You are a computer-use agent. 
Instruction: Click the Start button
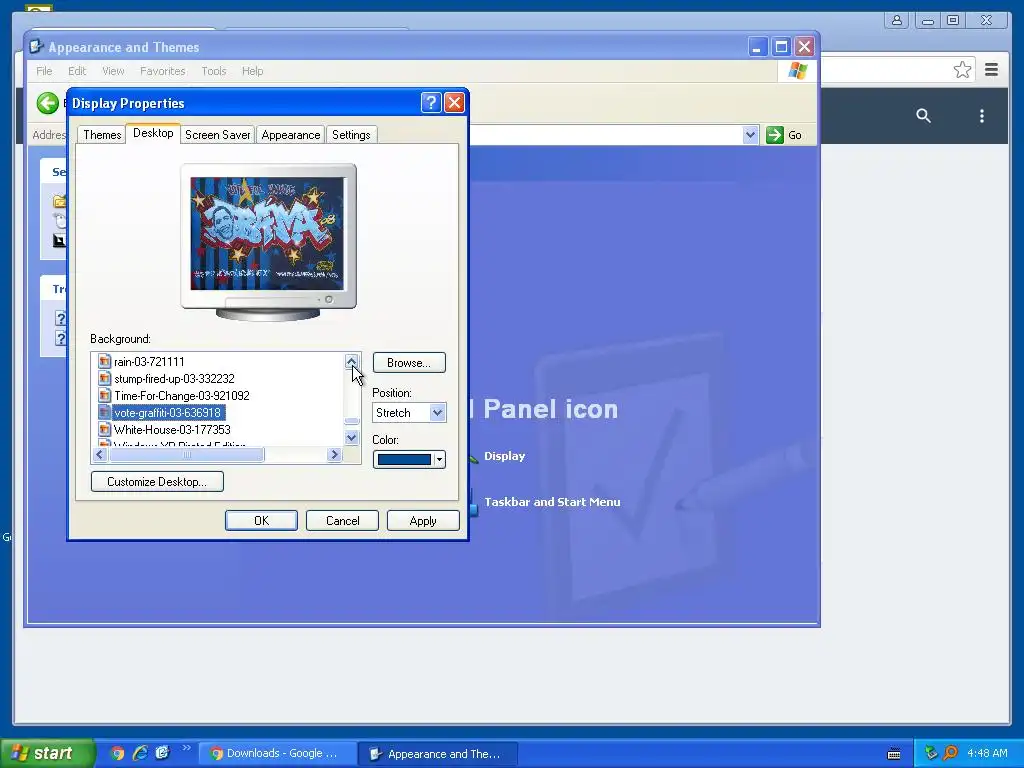pos(47,753)
